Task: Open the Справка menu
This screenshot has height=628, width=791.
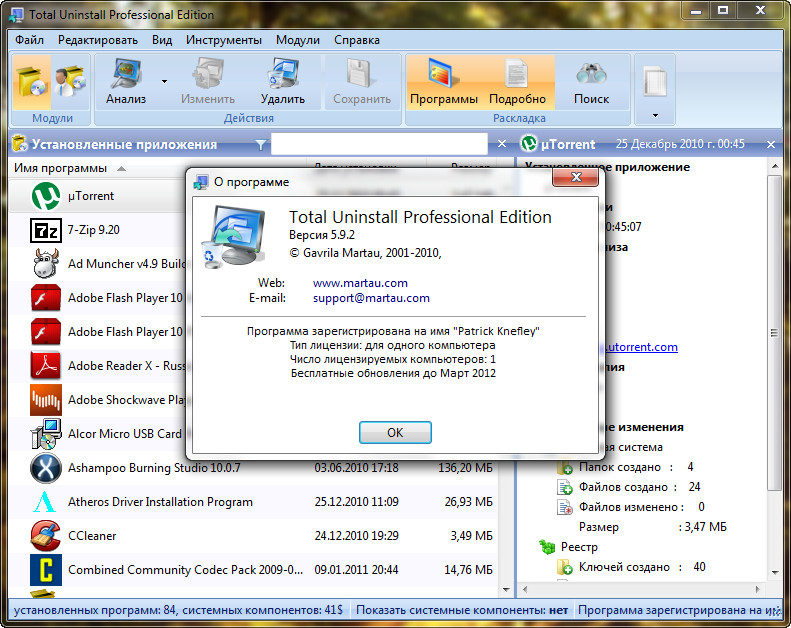Action: point(357,40)
